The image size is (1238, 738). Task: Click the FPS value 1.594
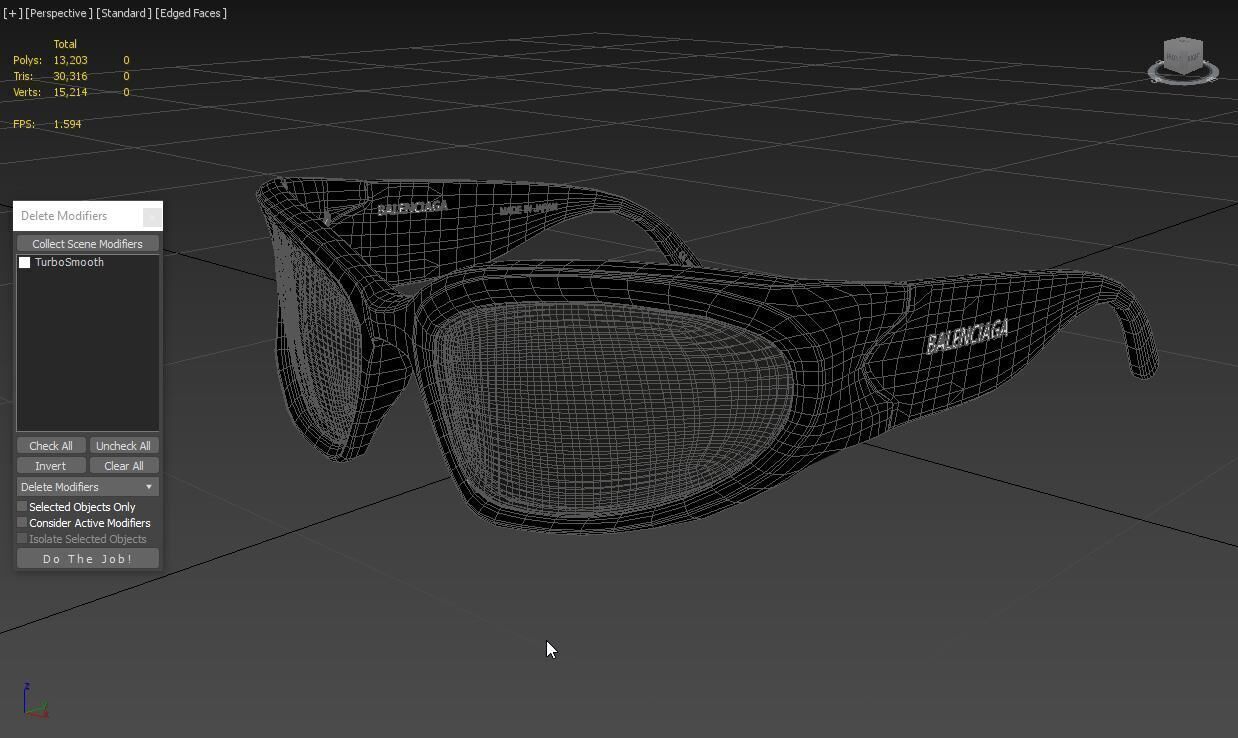[67, 124]
